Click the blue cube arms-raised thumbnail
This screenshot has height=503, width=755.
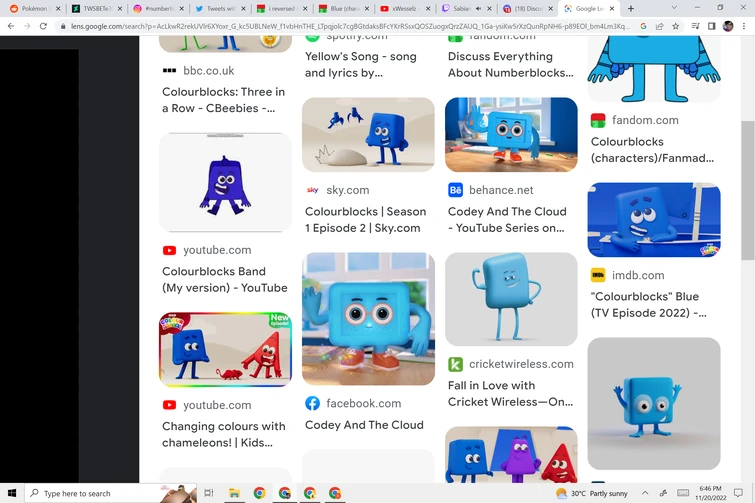pos(654,404)
